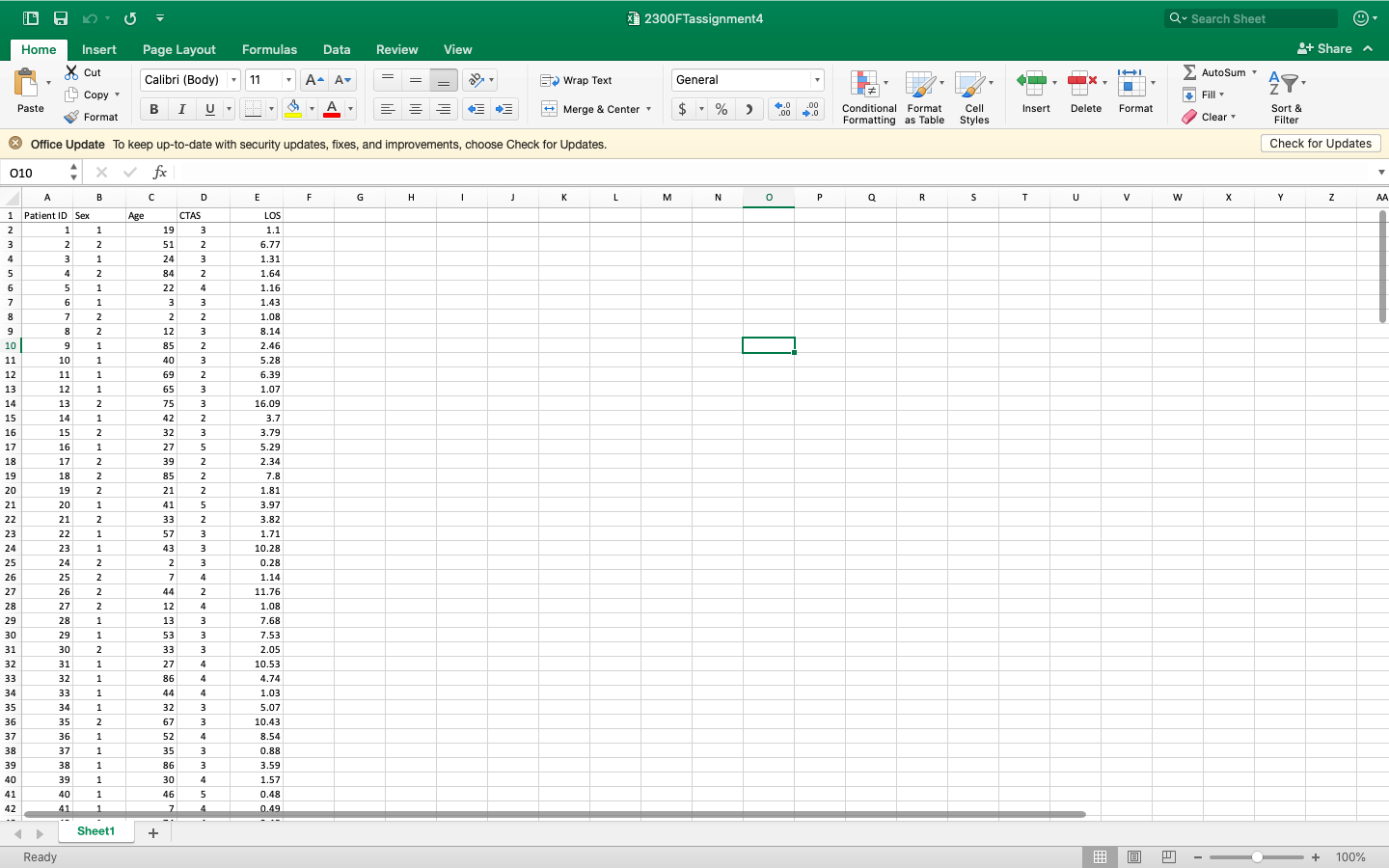Viewport: 1389px width, 868px height.
Task: Click AutoSum button
Action: click(1214, 72)
